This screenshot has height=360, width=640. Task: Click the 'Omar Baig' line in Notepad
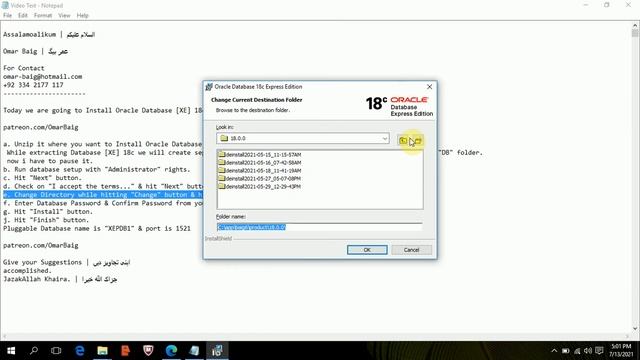pyautogui.click(x=35, y=51)
